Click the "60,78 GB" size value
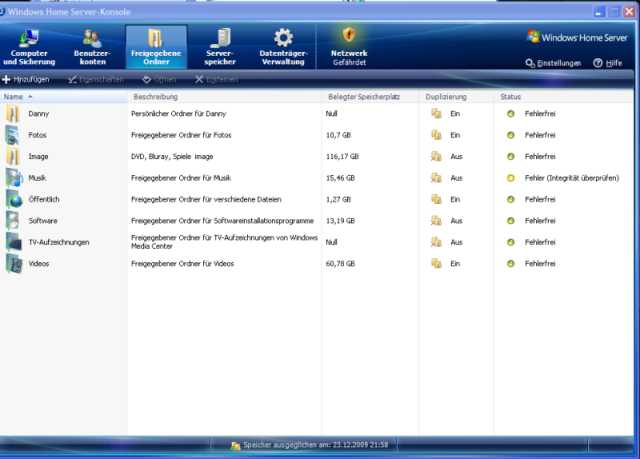This screenshot has width=640, height=459. coord(340,264)
